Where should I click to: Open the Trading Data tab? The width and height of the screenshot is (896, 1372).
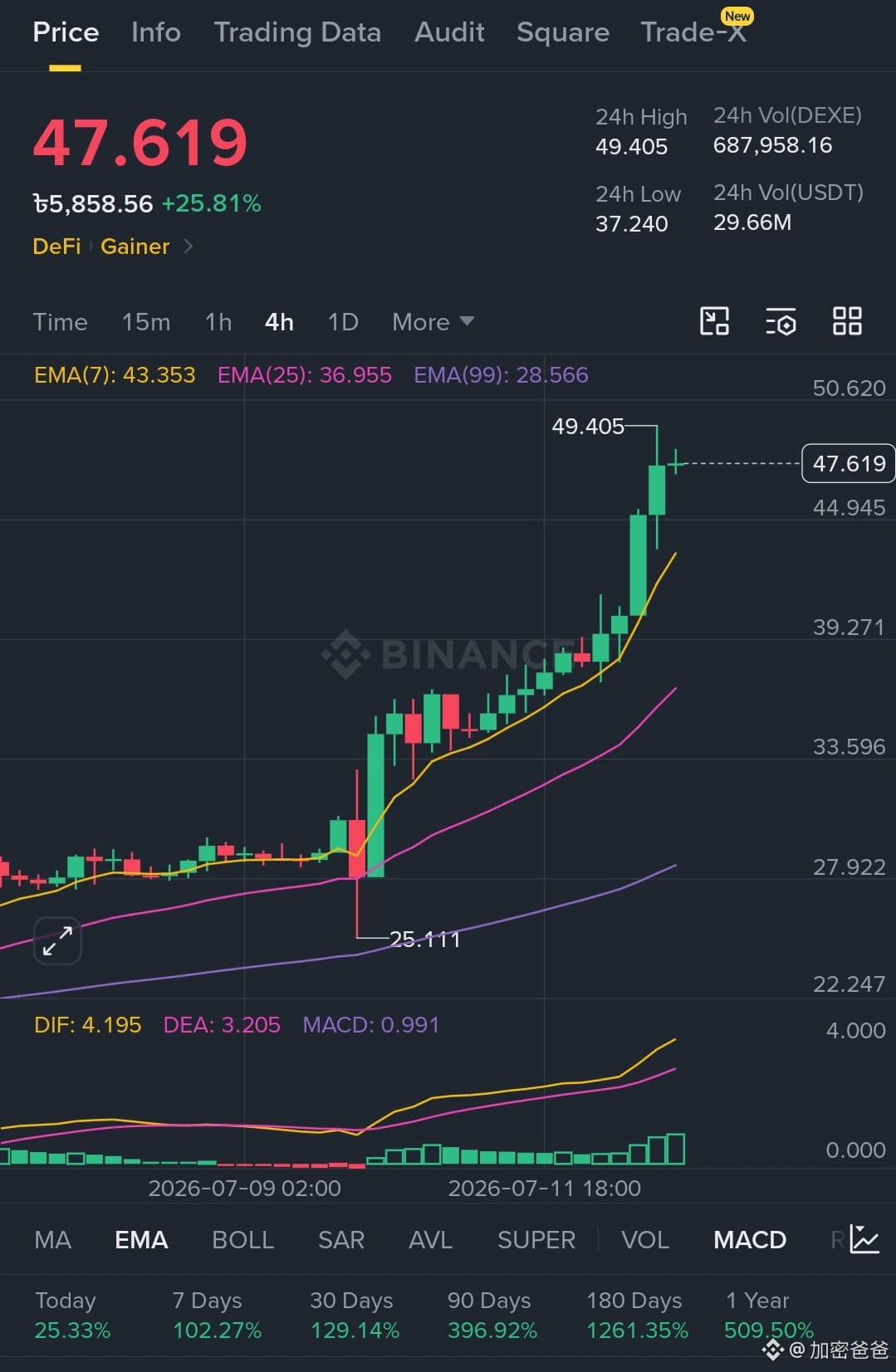(297, 32)
